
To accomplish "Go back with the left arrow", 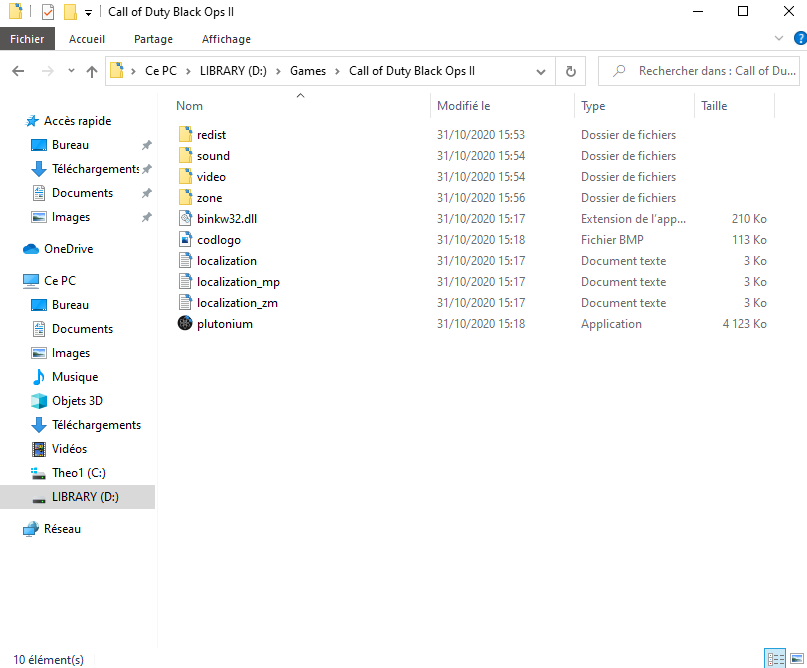I will [x=18, y=71].
